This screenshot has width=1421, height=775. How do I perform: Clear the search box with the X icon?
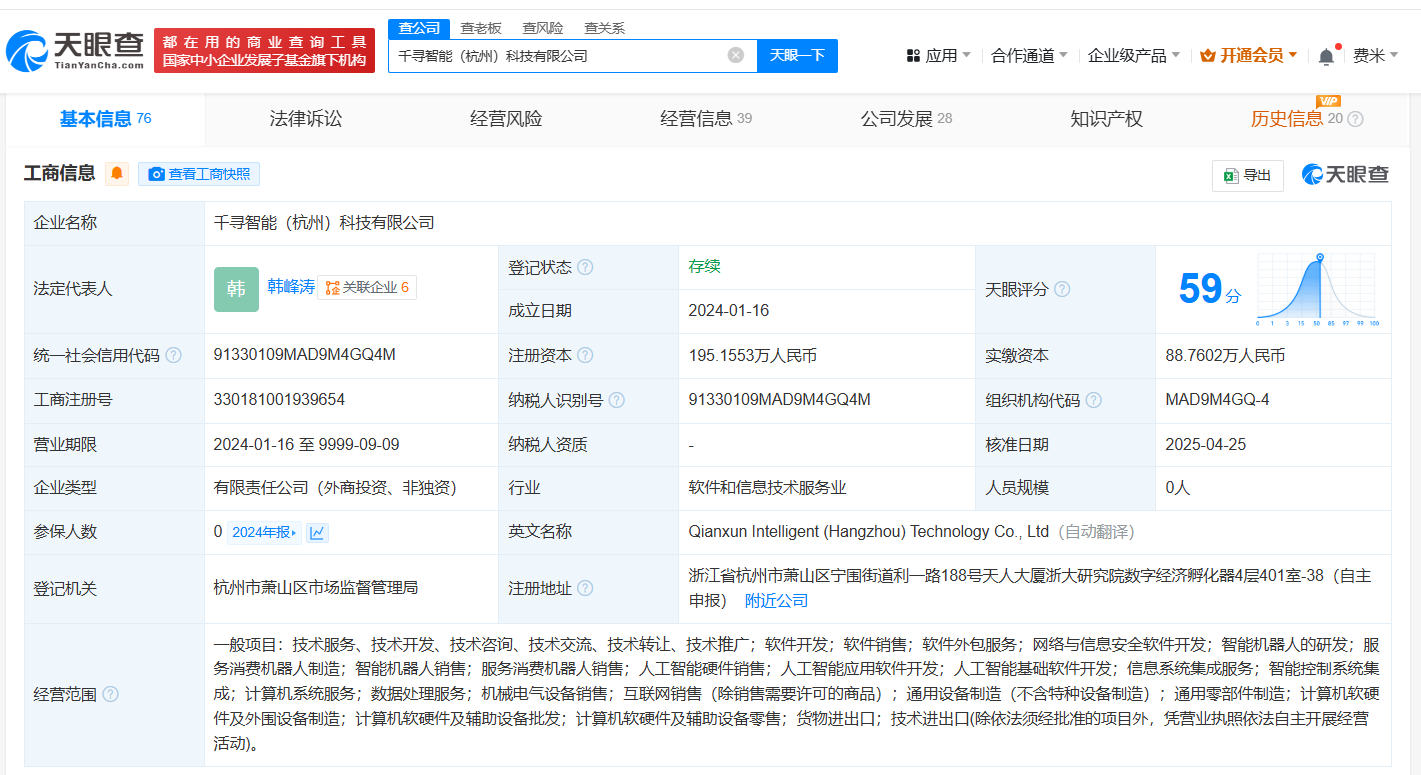click(x=736, y=55)
